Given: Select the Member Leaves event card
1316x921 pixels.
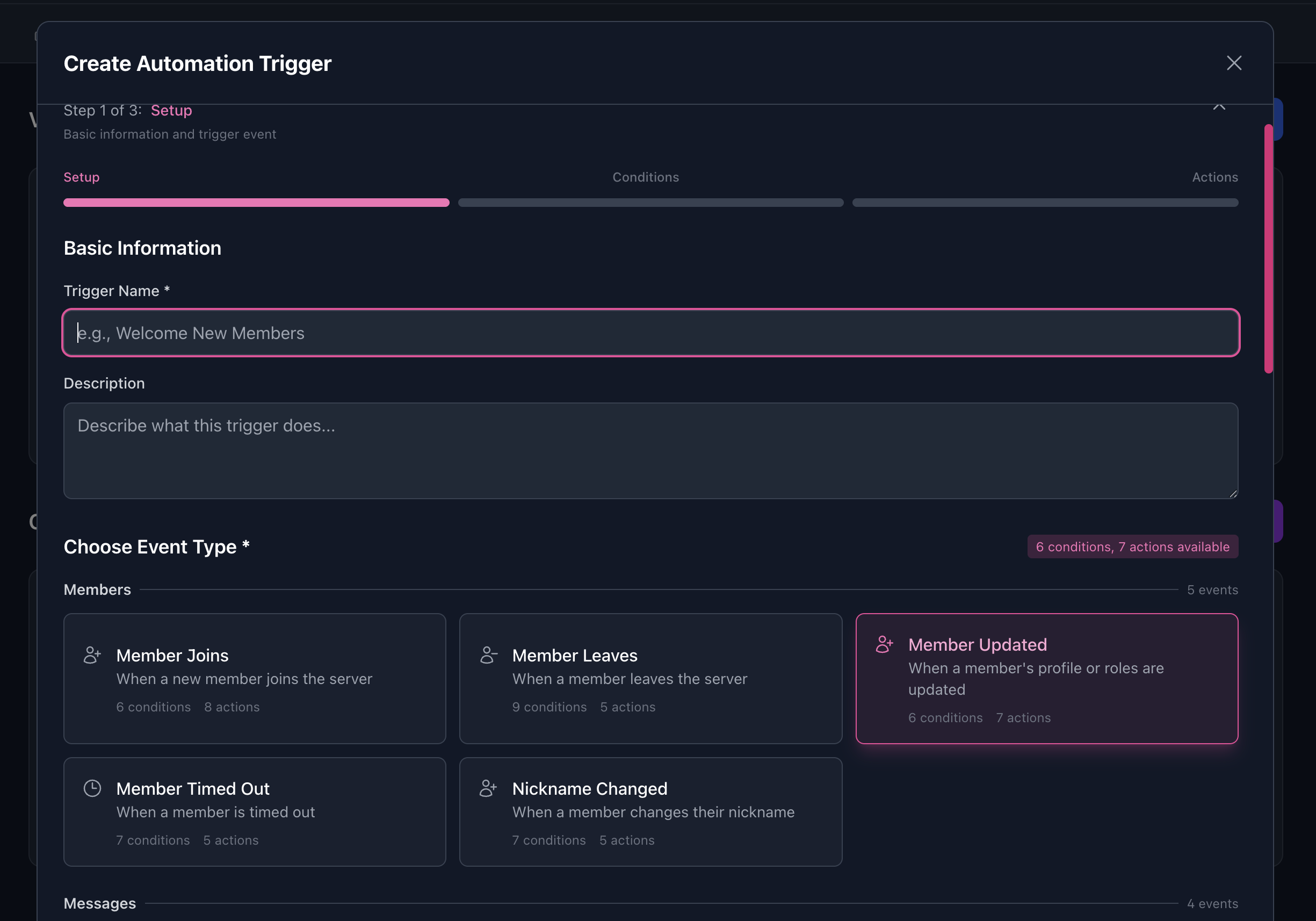Looking at the screenshot, I should click(650, 679).
